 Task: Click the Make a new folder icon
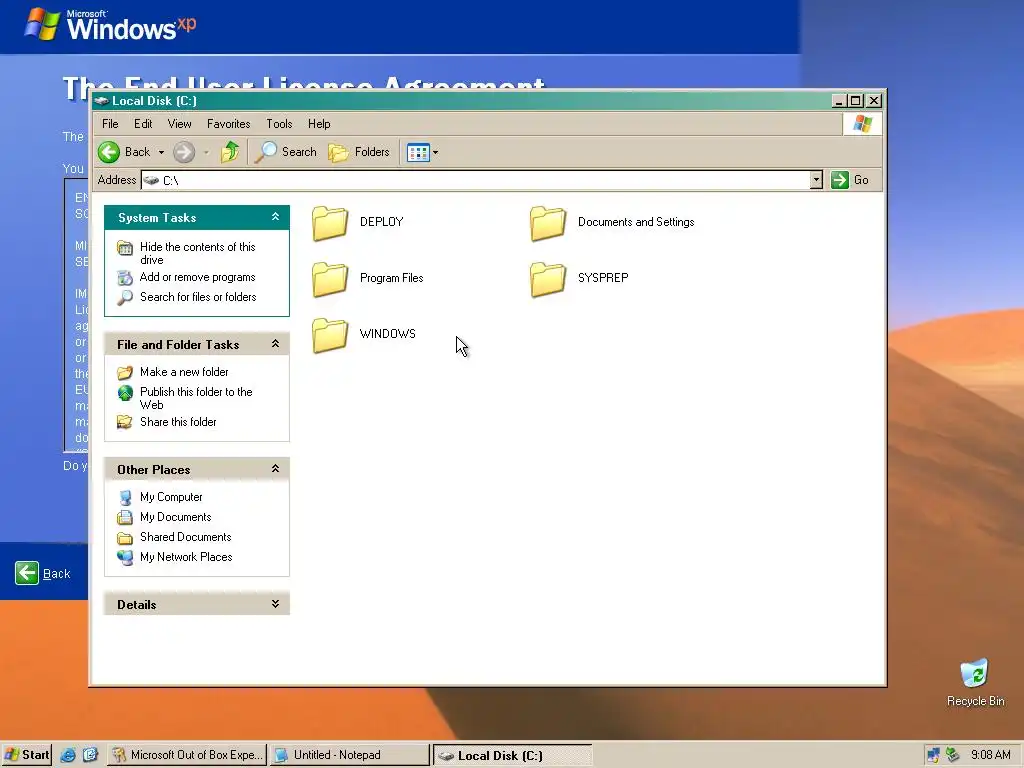click(125, 373)
